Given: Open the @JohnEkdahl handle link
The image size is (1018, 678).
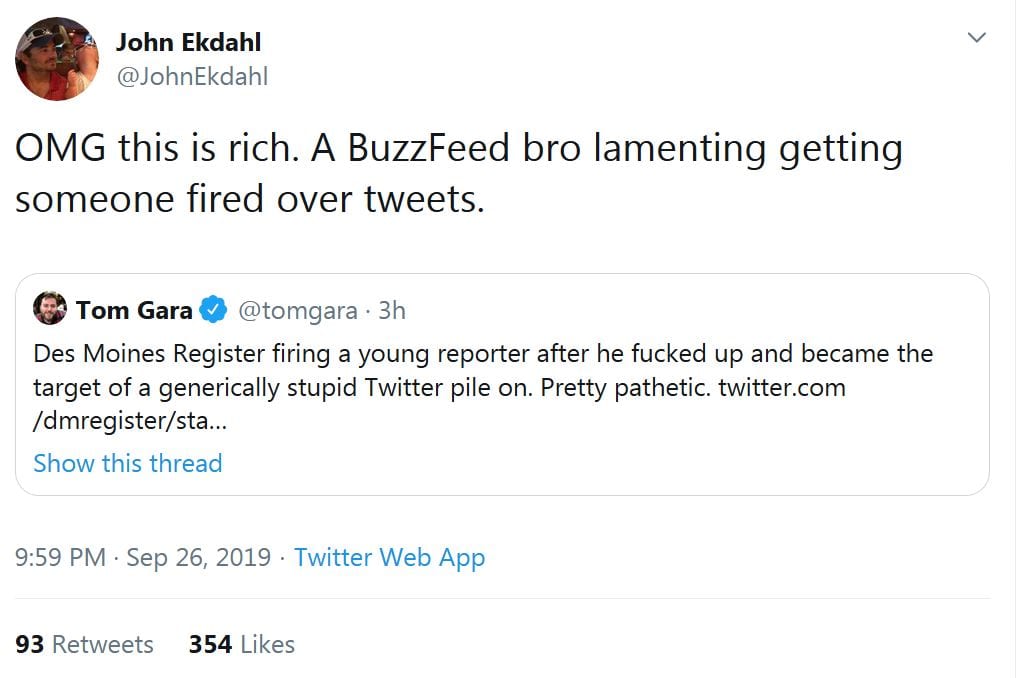Looking at the screenshot, I should (x=192, y=76).
